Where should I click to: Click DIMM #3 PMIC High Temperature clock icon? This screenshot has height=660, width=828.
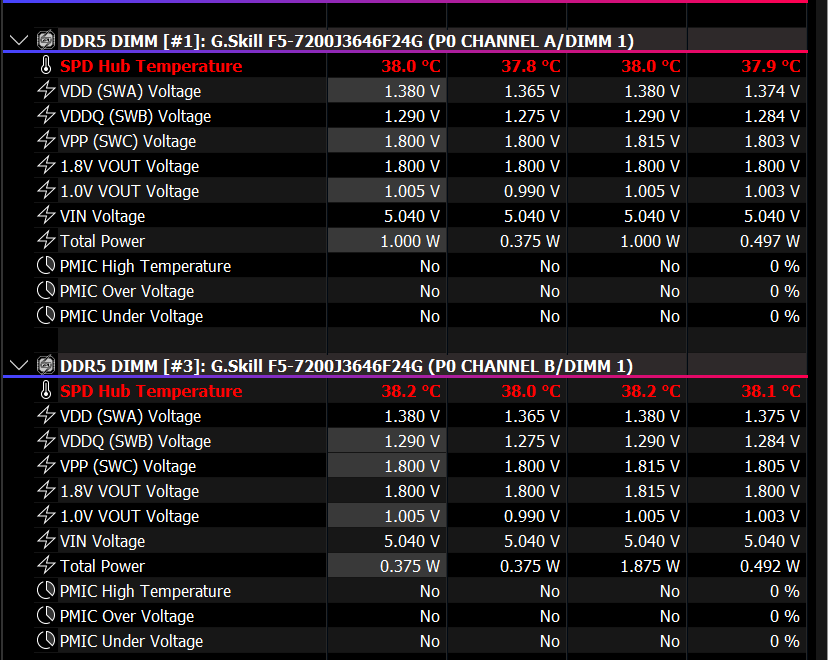pyautogui.click(x=46, y=590)
